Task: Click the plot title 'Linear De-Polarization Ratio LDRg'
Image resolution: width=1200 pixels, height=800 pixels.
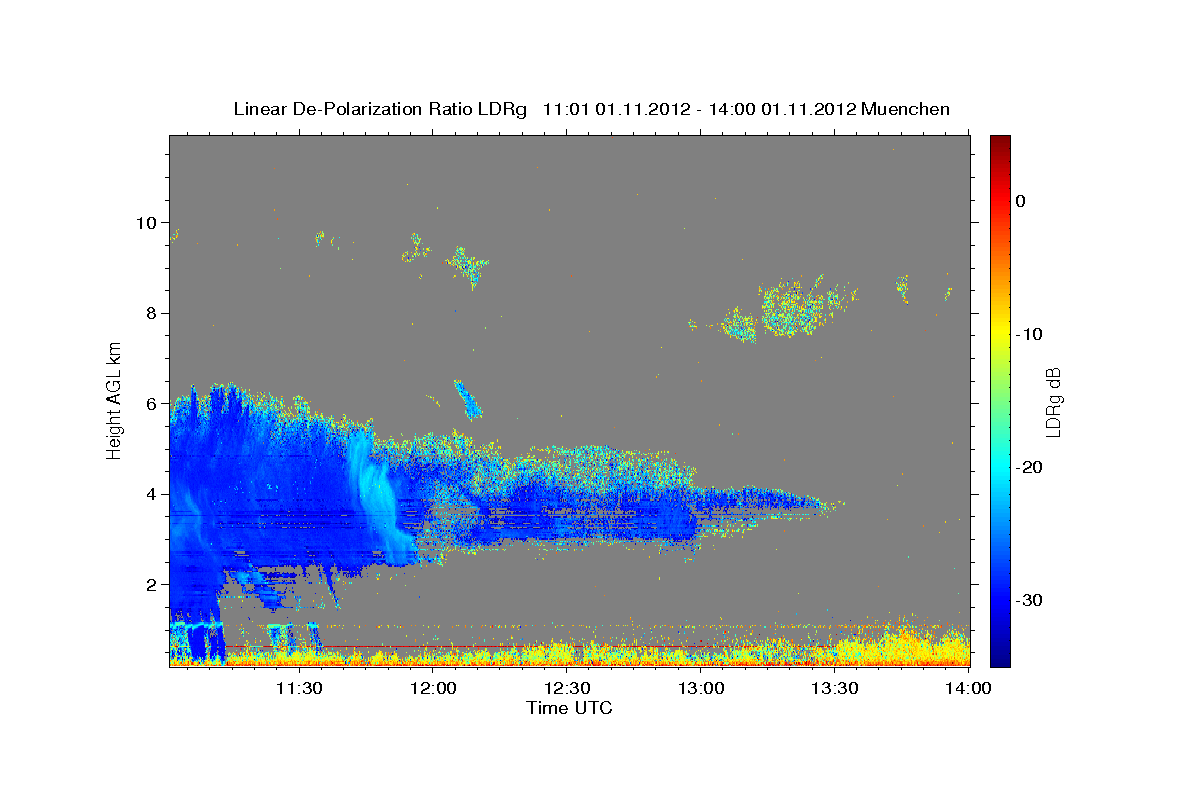Action: pos(380,109)
